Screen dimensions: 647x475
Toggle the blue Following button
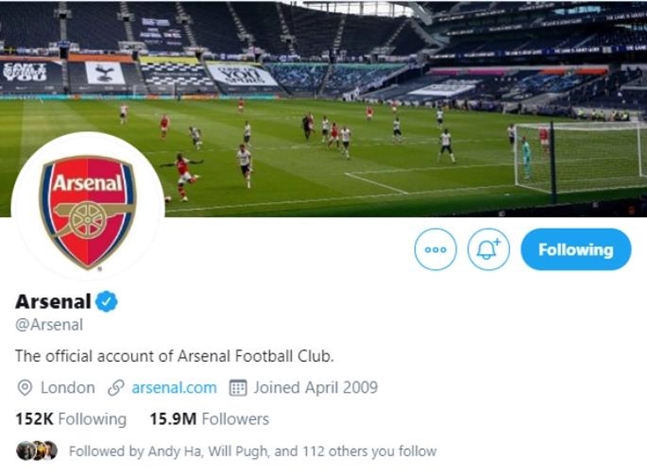coord(575,250)
